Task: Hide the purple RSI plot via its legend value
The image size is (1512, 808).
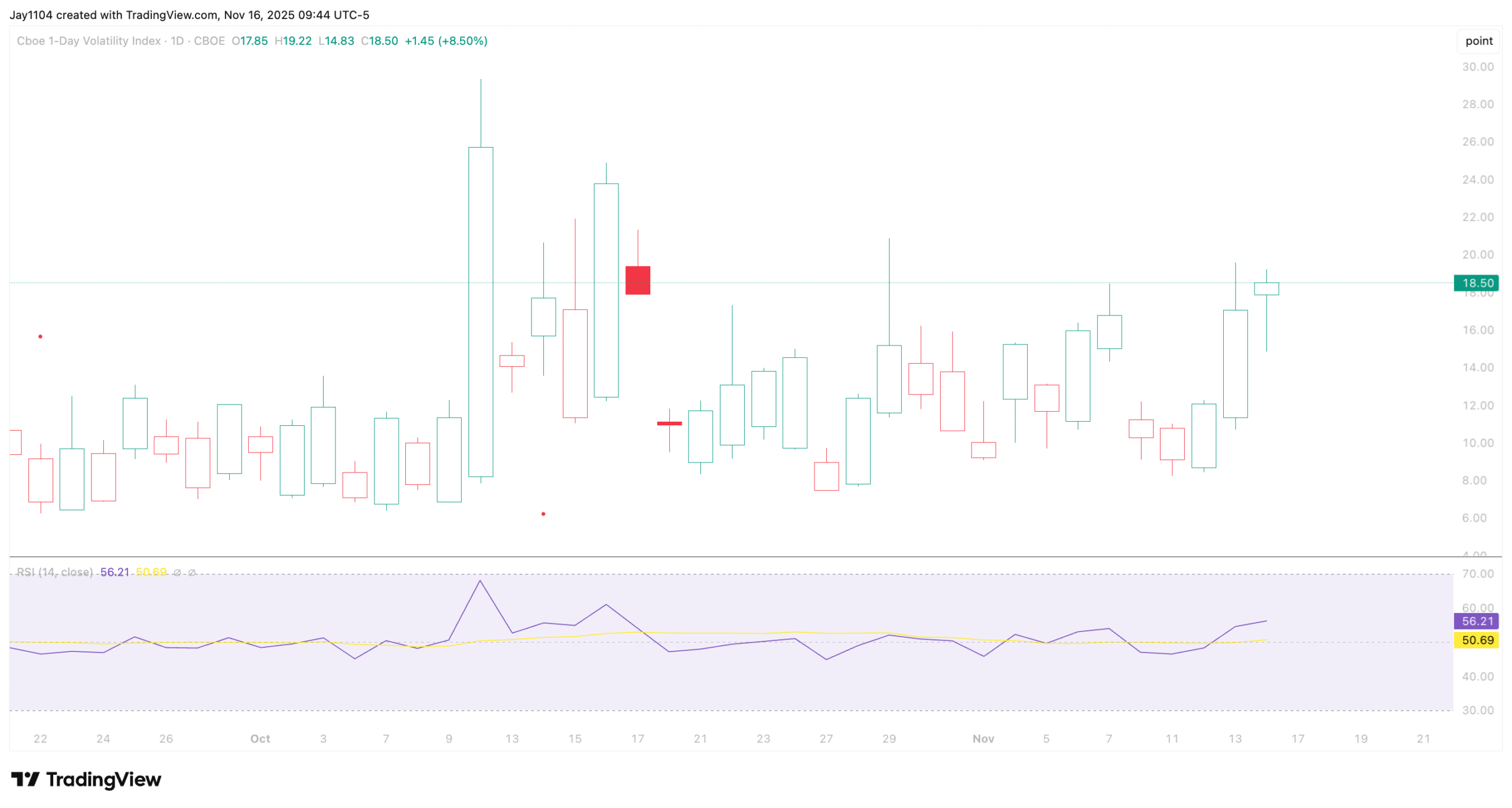Action: coord(115,572)
